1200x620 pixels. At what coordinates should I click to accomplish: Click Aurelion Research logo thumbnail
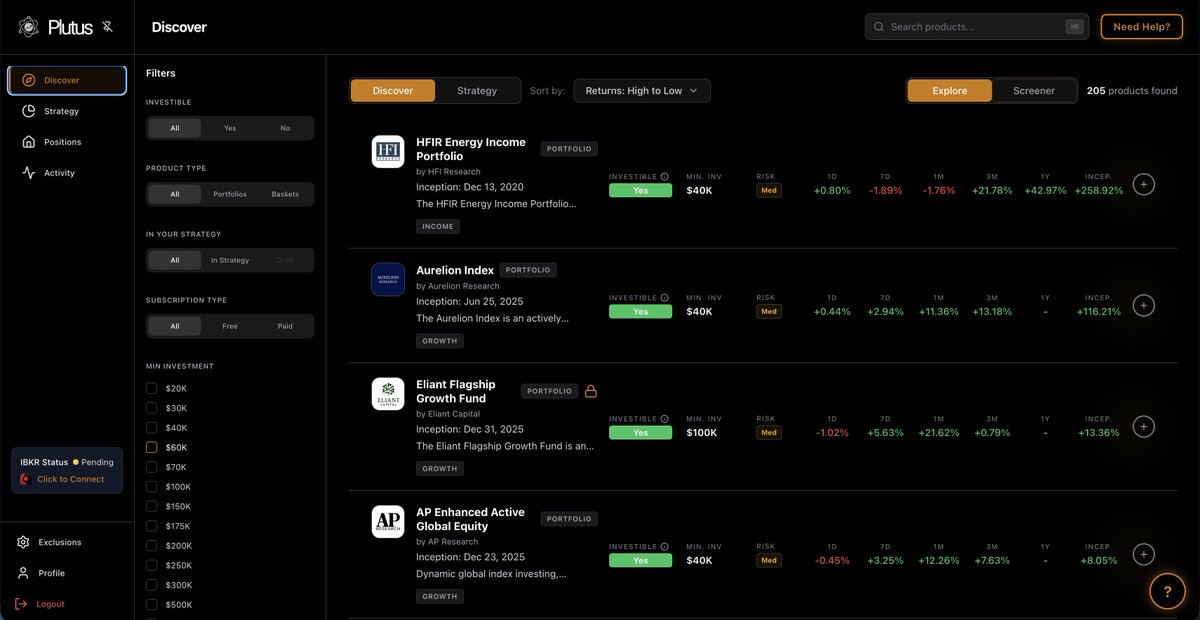click(388, 279)
